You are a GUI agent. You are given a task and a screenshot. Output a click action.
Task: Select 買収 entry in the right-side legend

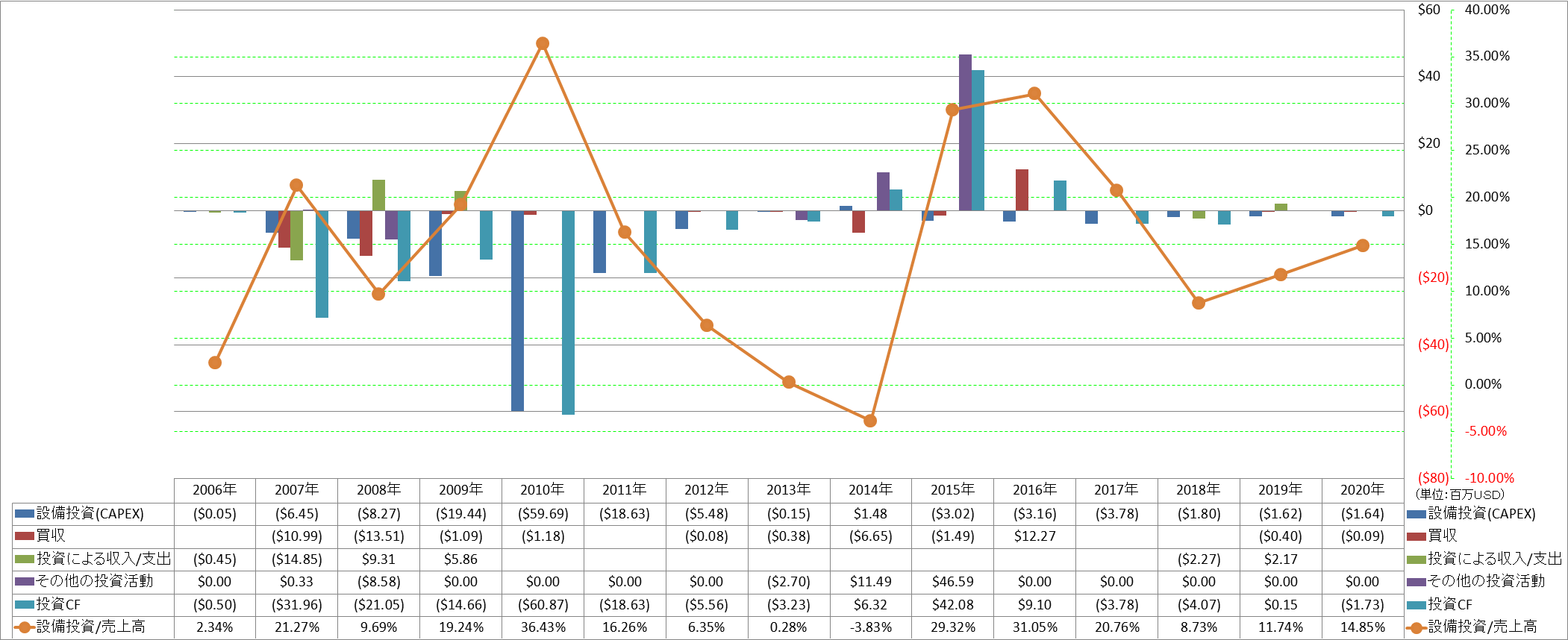tap(1431, 536)
